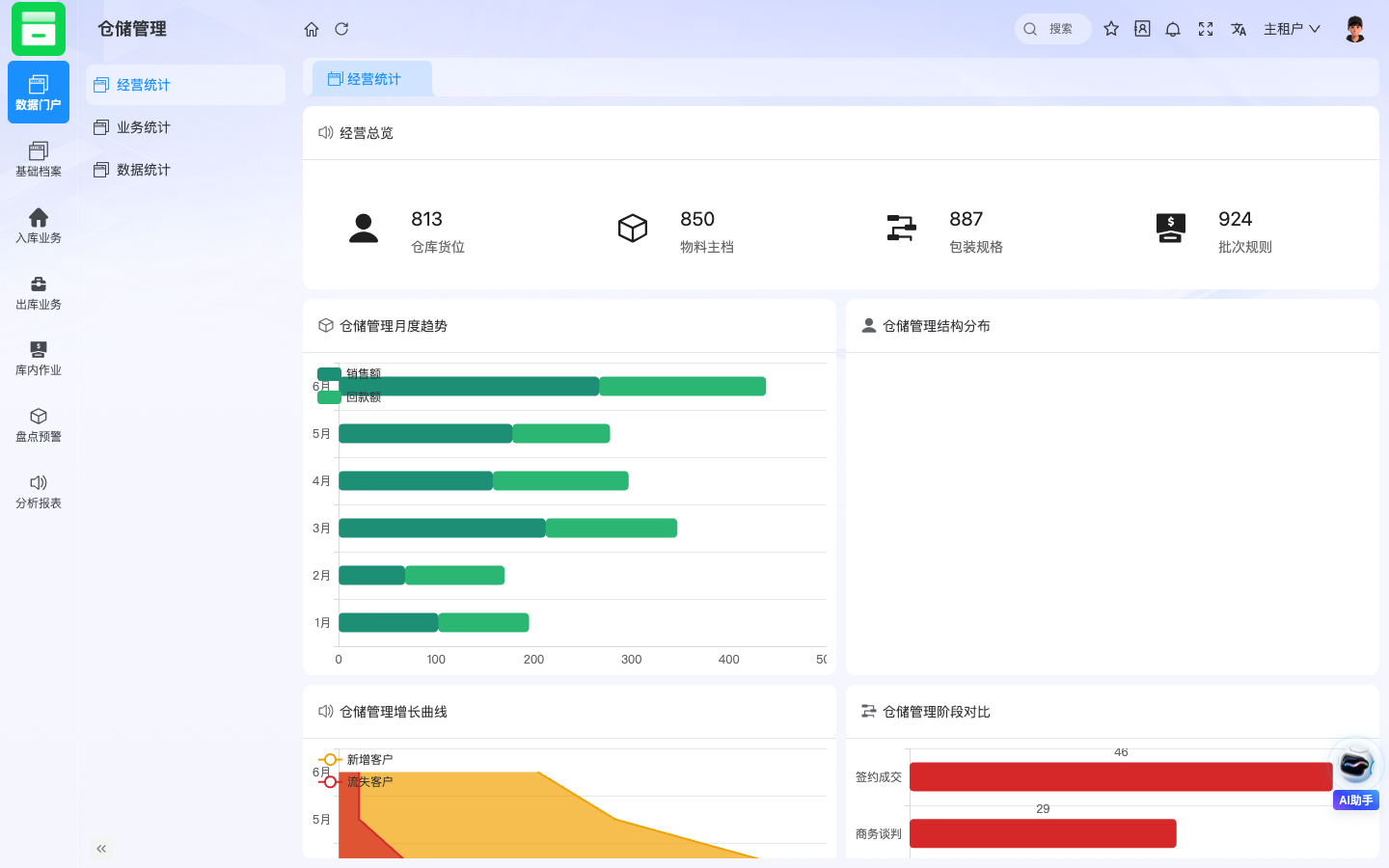Collapse the sidebar with double-chevron icon
Screen dimensions: 1389x868
click(101, 849)
